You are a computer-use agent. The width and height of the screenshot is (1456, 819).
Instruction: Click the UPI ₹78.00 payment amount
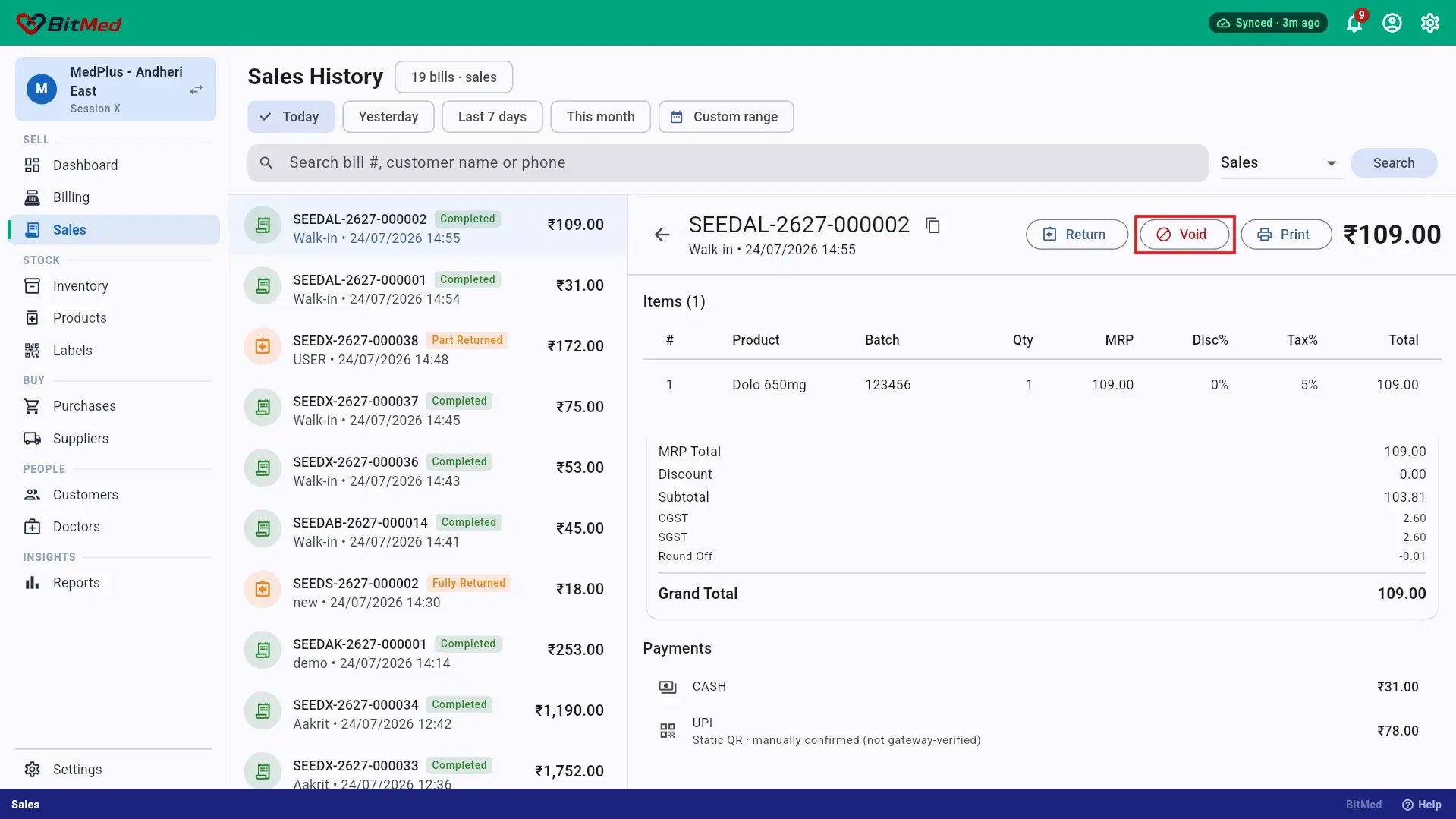[1398, 731]
